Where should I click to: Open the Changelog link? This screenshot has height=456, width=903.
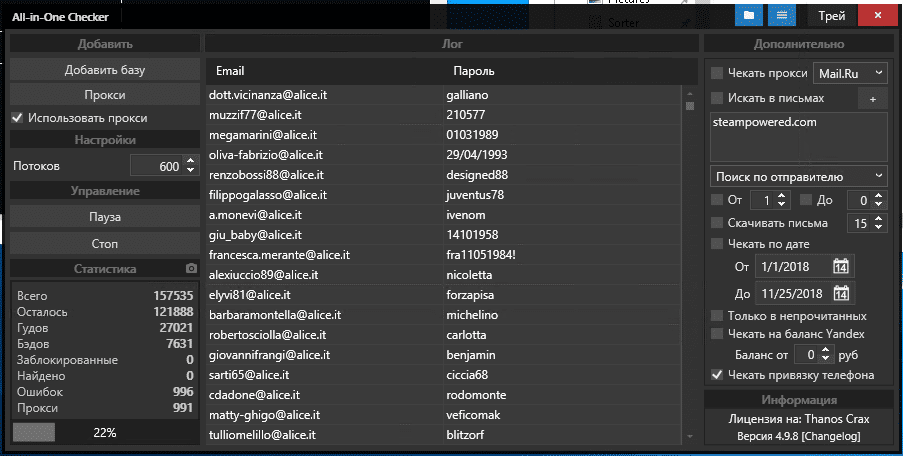830,436
